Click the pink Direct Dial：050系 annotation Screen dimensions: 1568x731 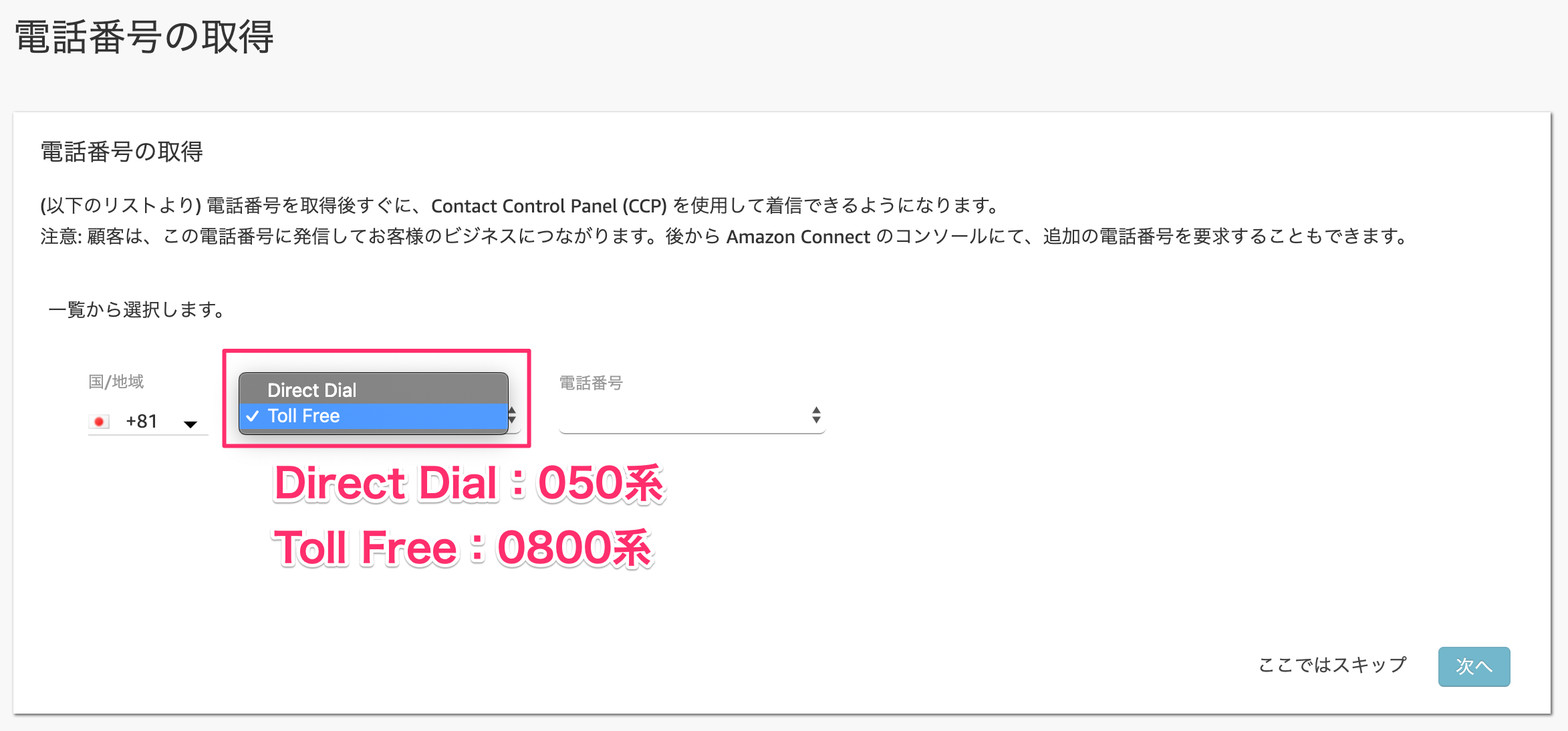click(469, 483)
